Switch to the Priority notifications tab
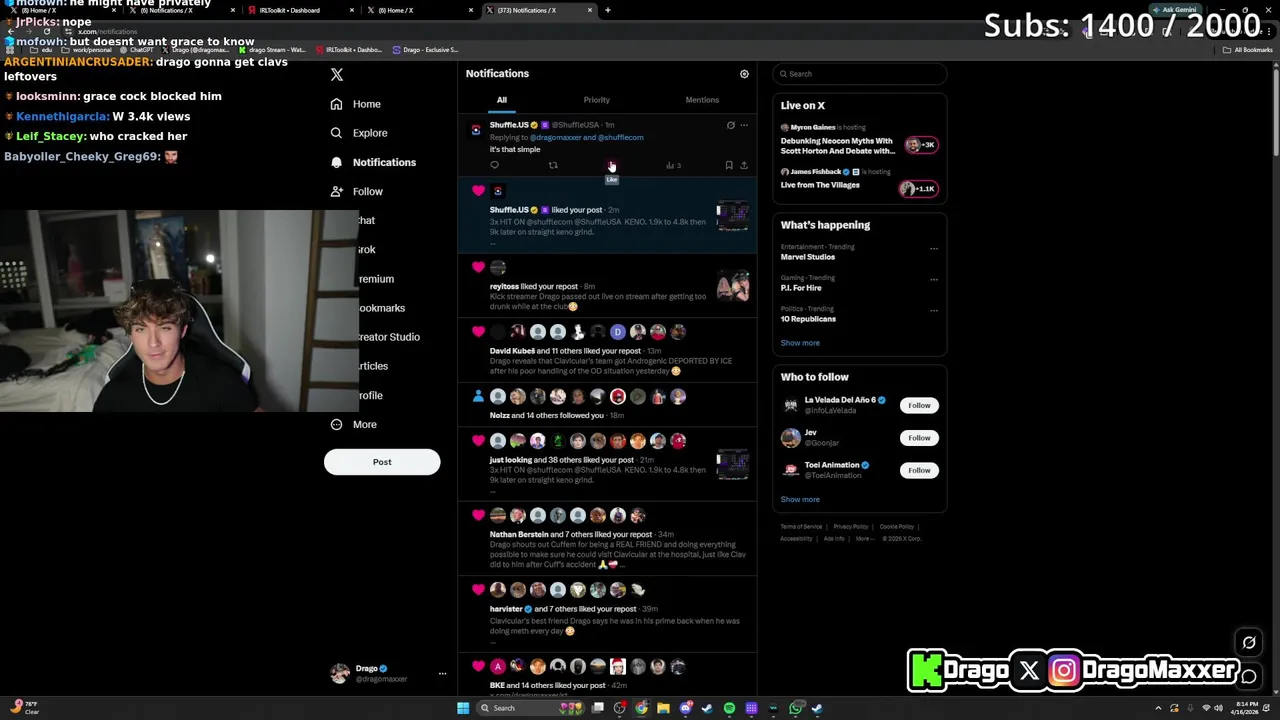This screenshot has width=1280, height=720. 597,100
